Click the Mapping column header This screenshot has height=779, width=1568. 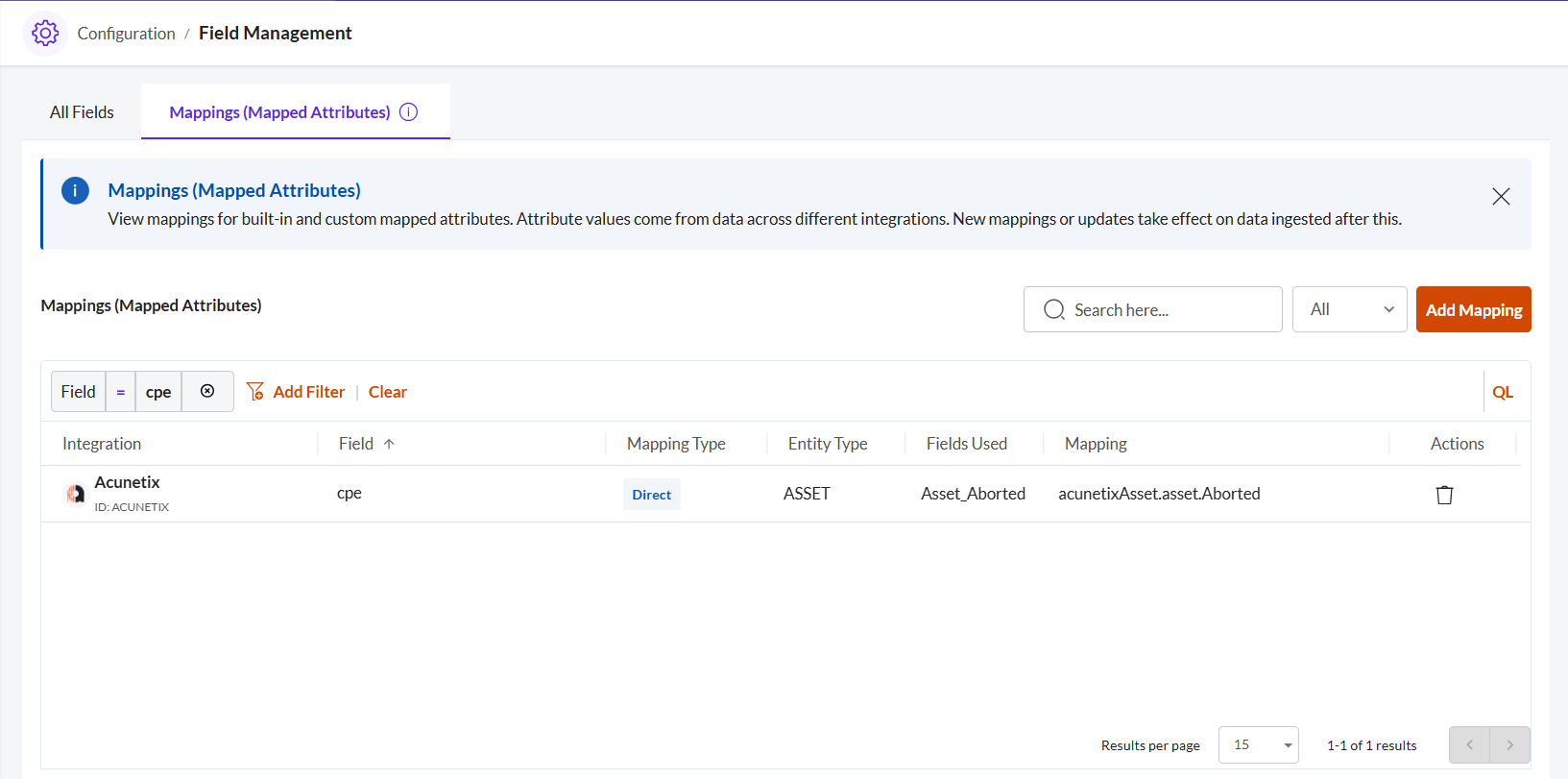1096,444
